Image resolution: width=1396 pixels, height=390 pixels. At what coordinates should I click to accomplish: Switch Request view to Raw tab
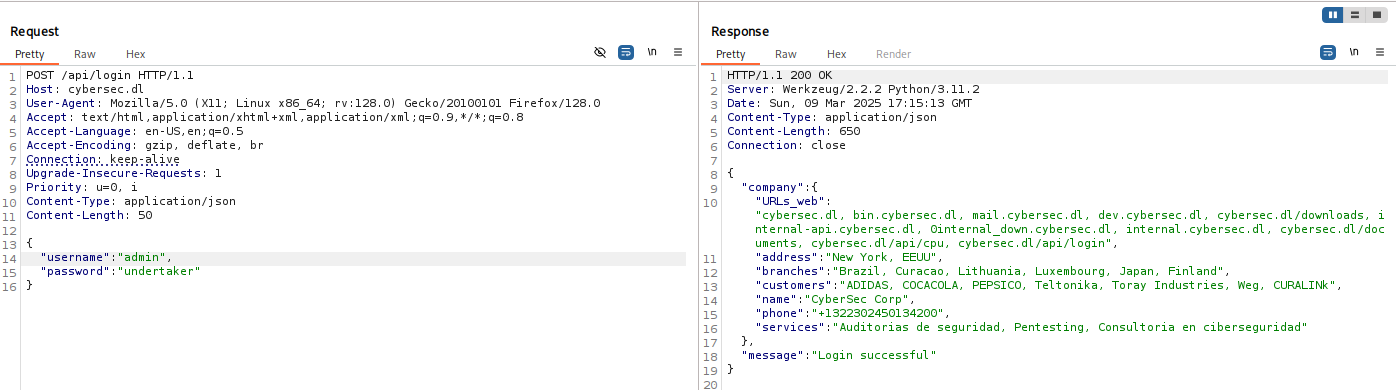click(x=85, y=54)
